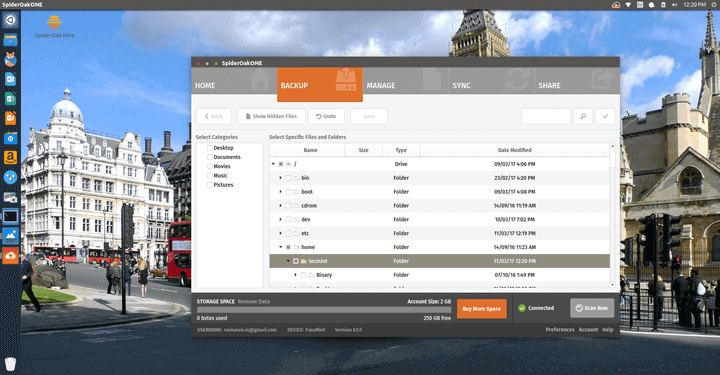720x375 pixels.
Task: Expand the Binary folder
Action: [296, 275]
